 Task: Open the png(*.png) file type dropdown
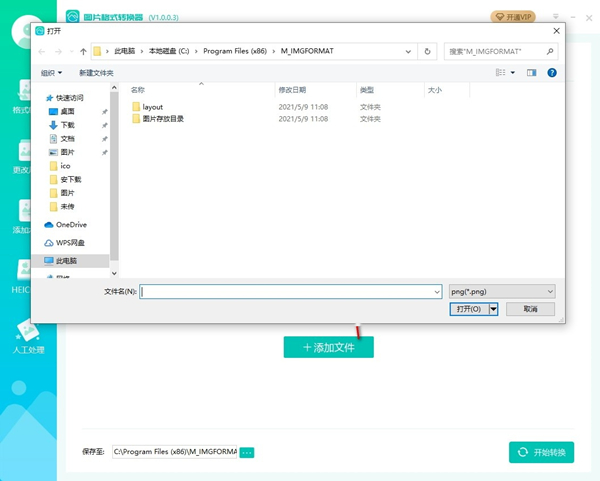click(501, 291)
